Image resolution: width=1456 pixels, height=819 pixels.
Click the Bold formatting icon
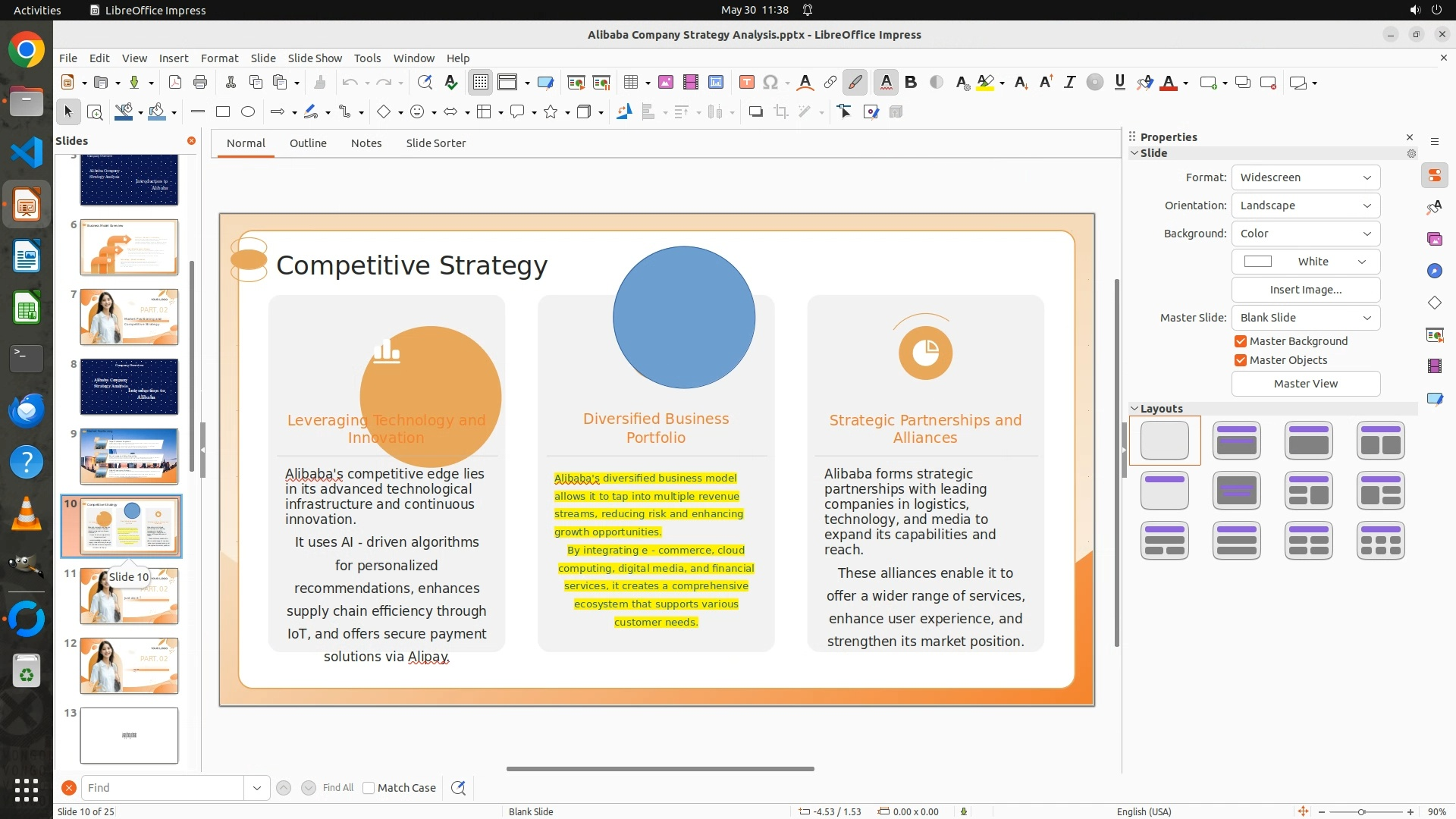pyautogui.click(x=911, y=83)
